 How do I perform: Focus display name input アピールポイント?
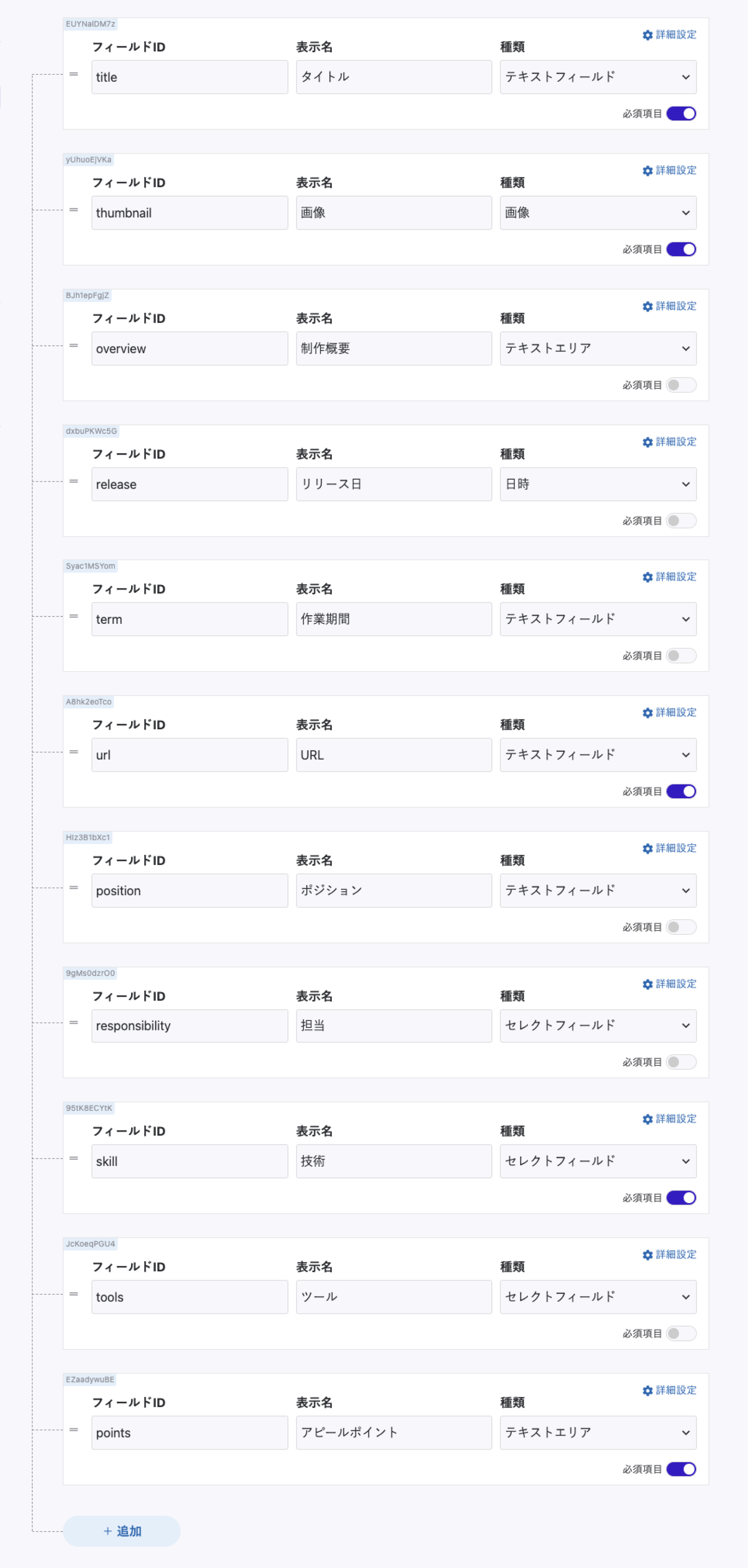(394, 1432)
